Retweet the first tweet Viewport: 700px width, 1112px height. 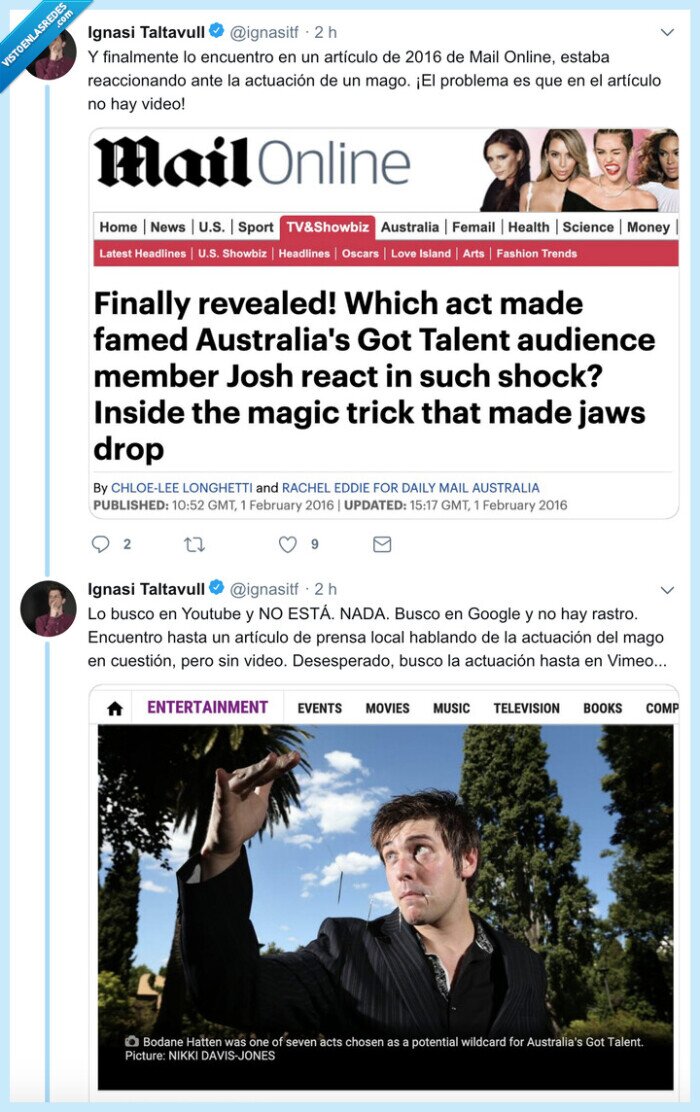coord(194,545)
